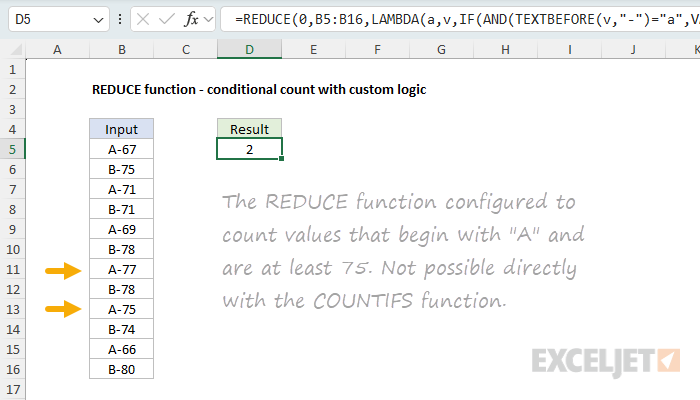
Task: Select column H header
Action: [505, 49]
